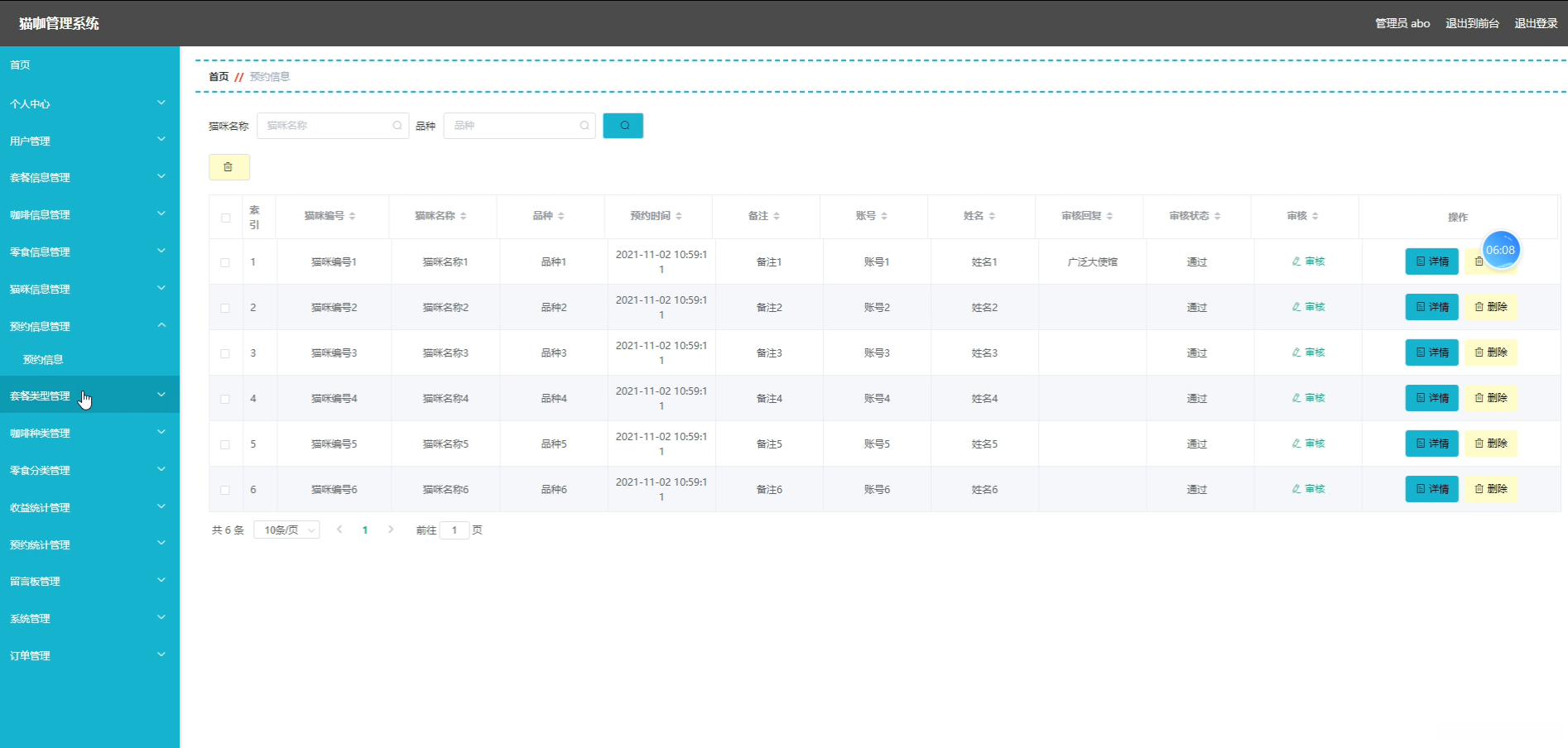This screenshot has height=748, width=1568.
Task: Click 详情 button for row 4
Action: tap(1431, 398)
